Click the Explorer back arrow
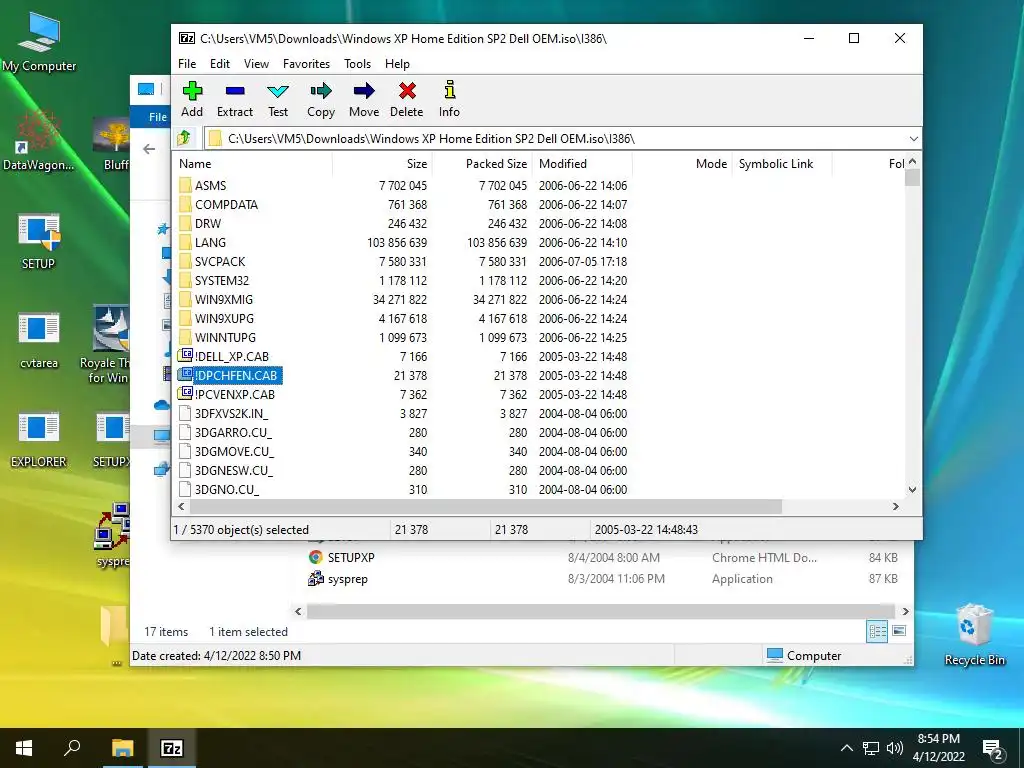1024x768 pixels. point(149,149)
